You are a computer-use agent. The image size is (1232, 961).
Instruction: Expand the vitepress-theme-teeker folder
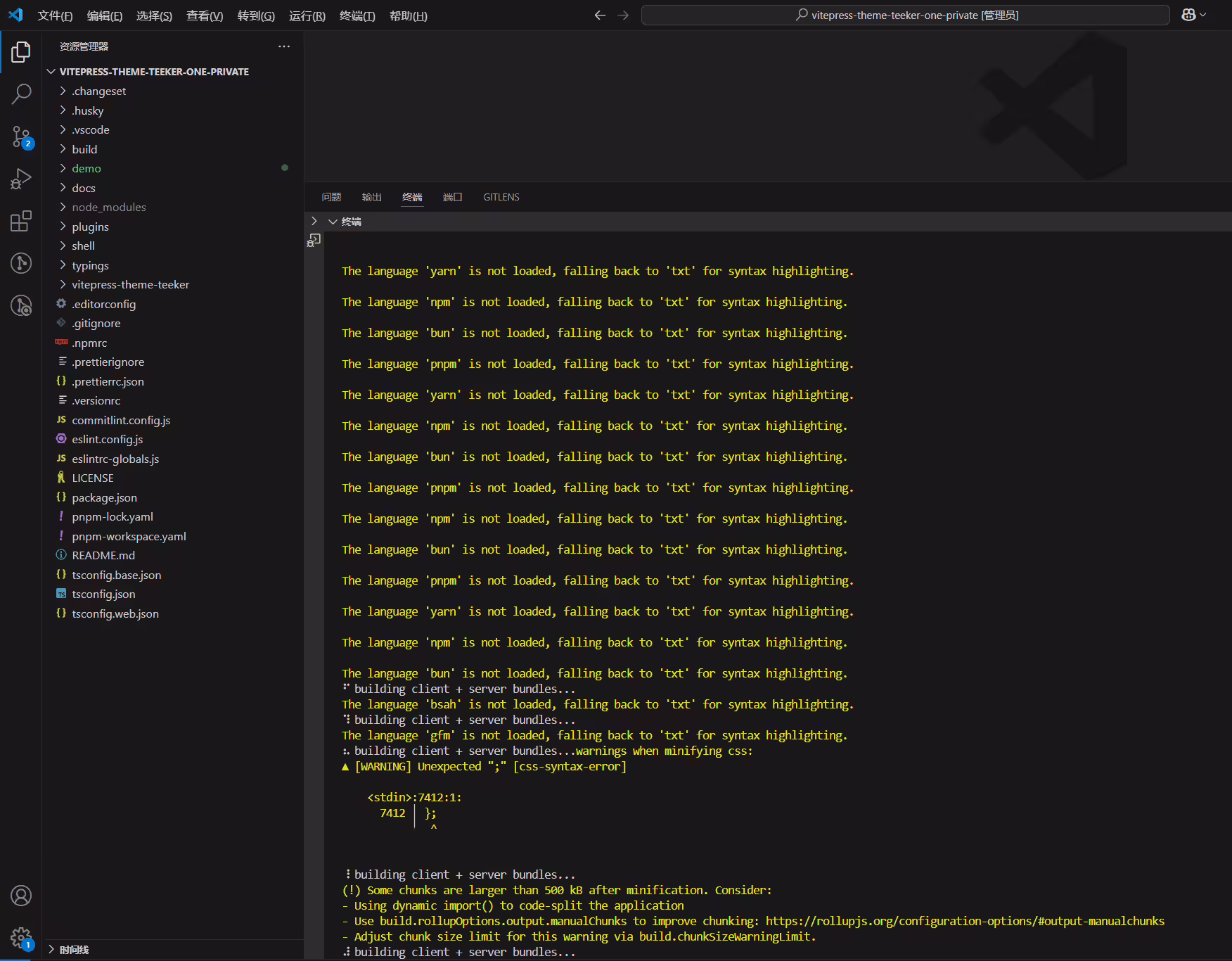point(63,284)
